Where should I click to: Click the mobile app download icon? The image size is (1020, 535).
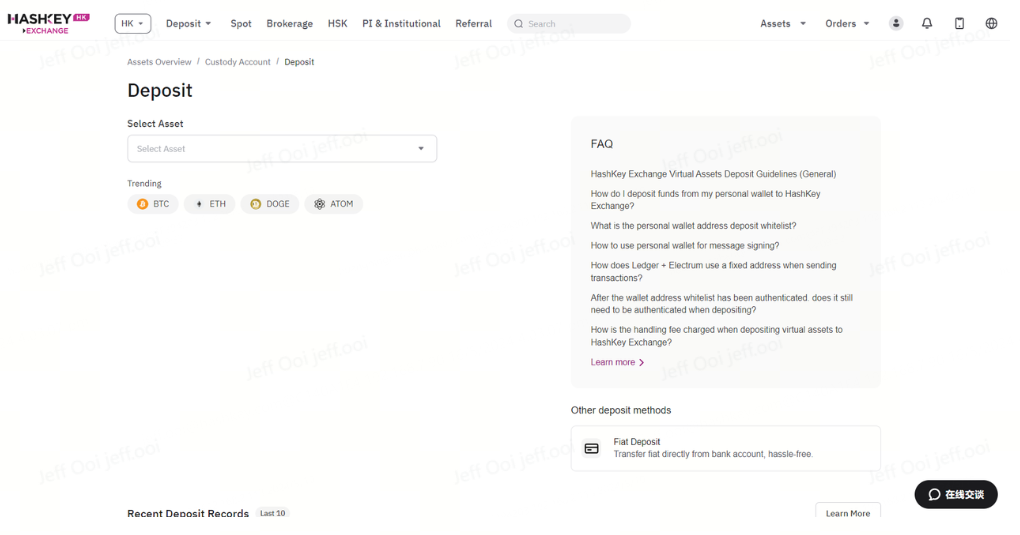click(x=960, y=23)
